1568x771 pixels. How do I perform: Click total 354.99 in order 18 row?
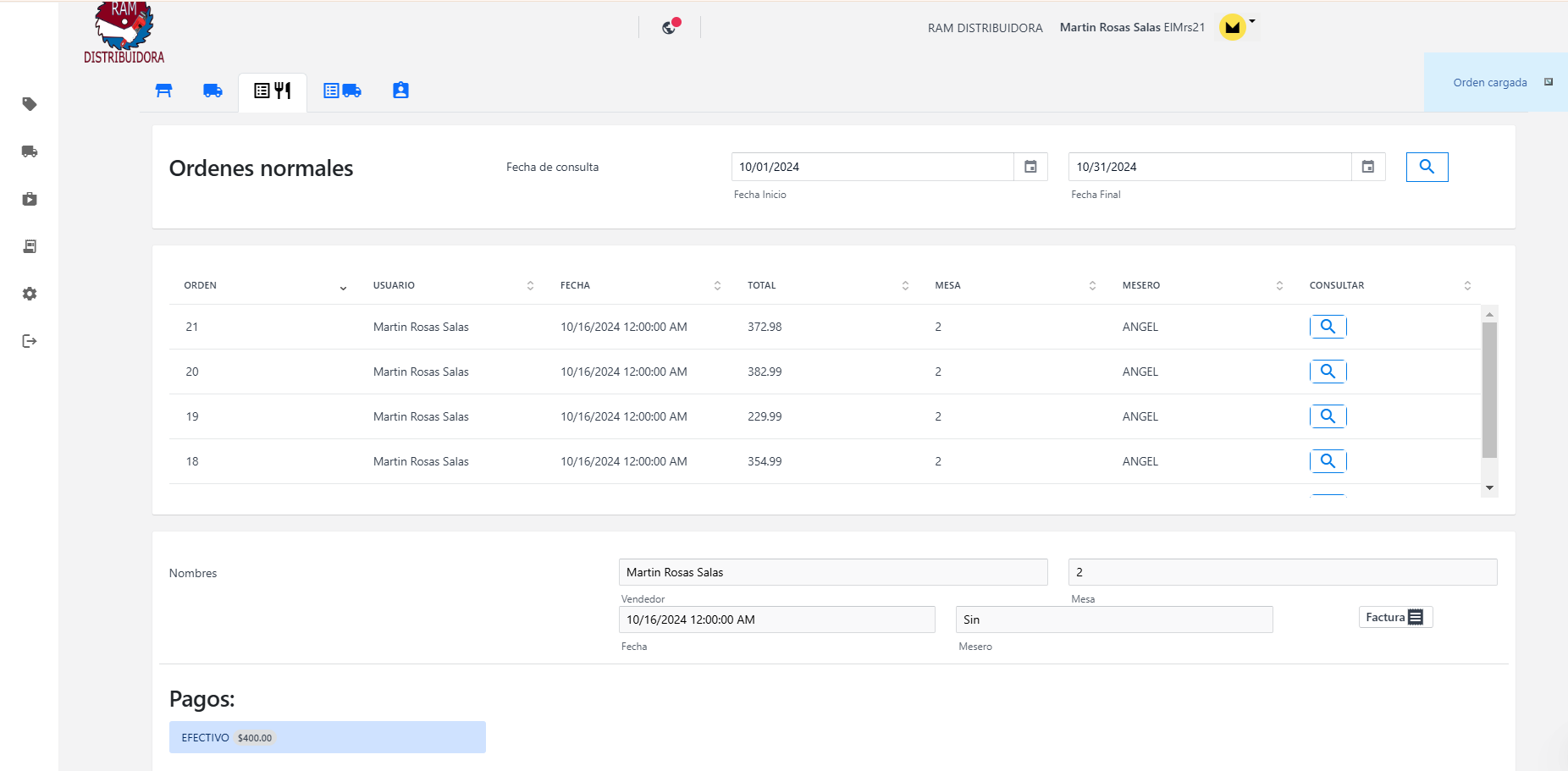tap(765, 461)
